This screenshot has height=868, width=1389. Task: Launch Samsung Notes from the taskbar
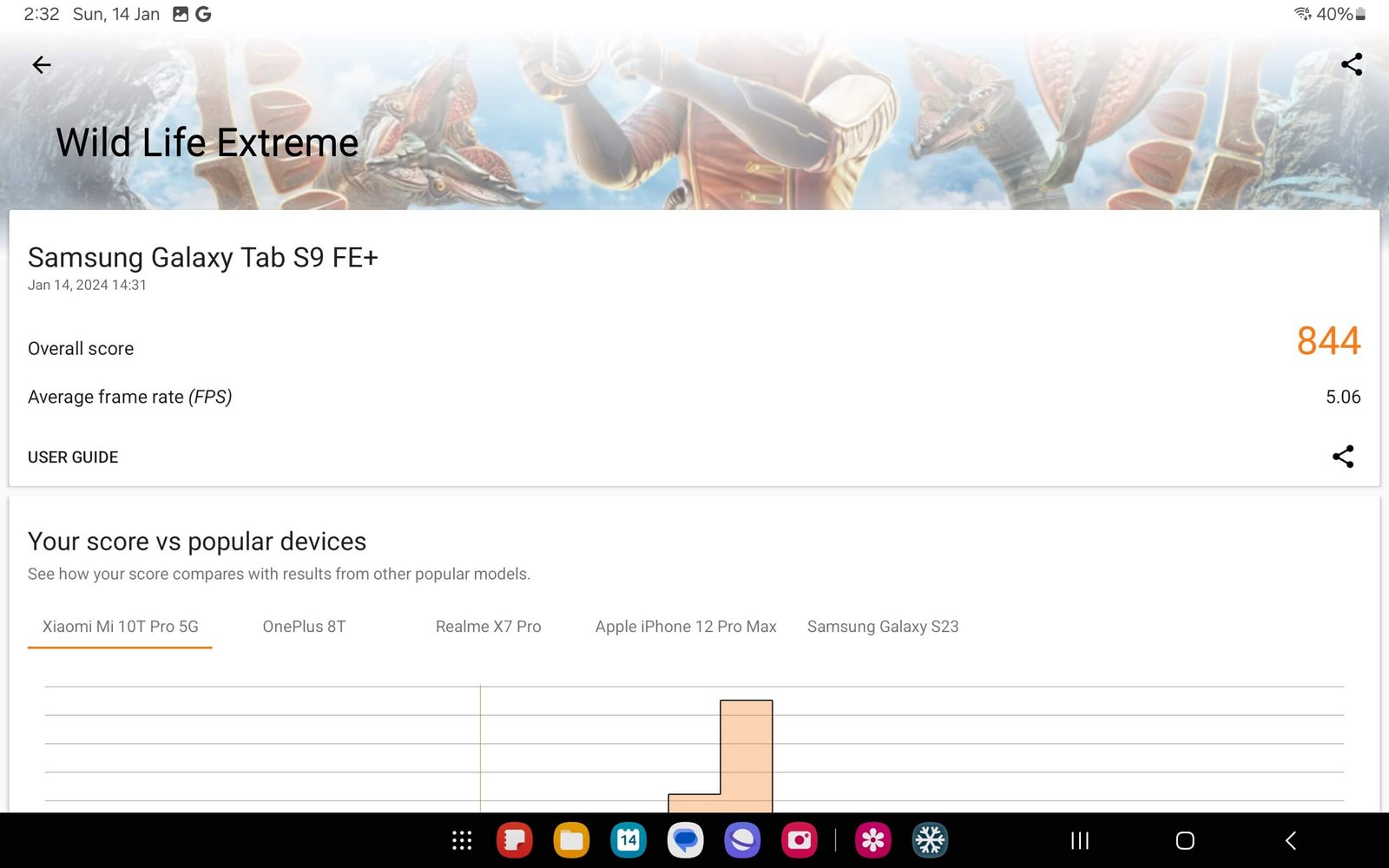(514, 840)
